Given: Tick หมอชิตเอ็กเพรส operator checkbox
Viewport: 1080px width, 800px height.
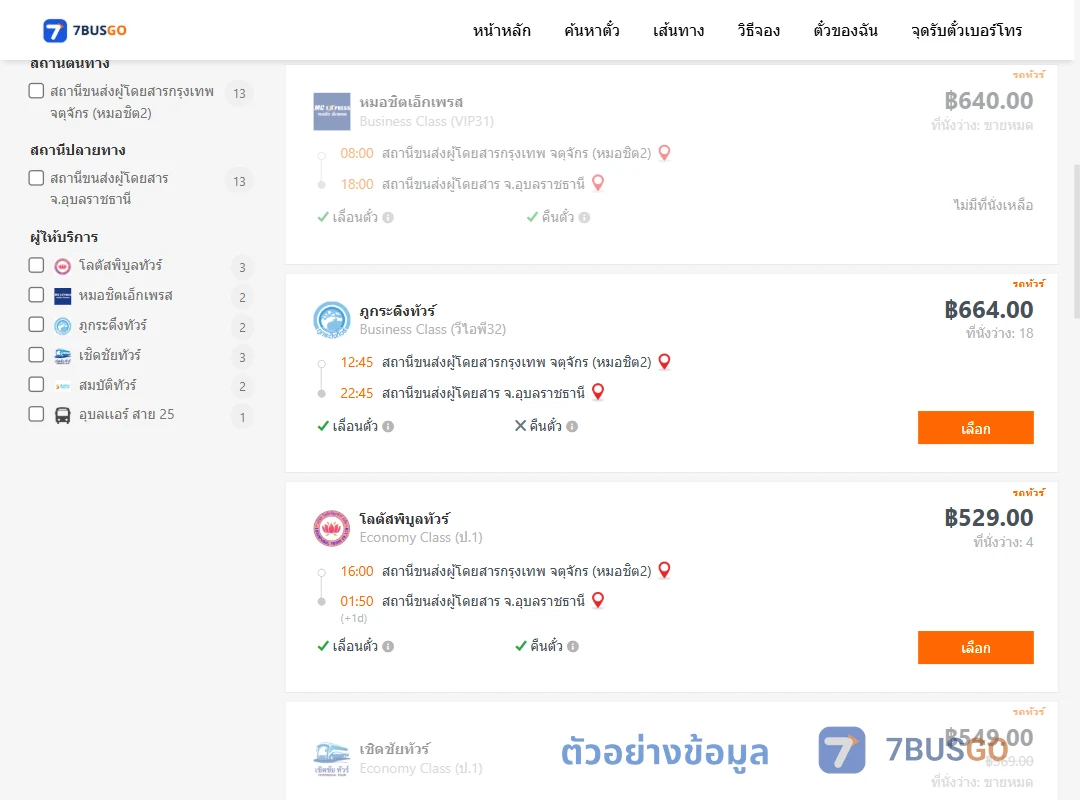Looking at the screenshot, I should coord(37,295).
